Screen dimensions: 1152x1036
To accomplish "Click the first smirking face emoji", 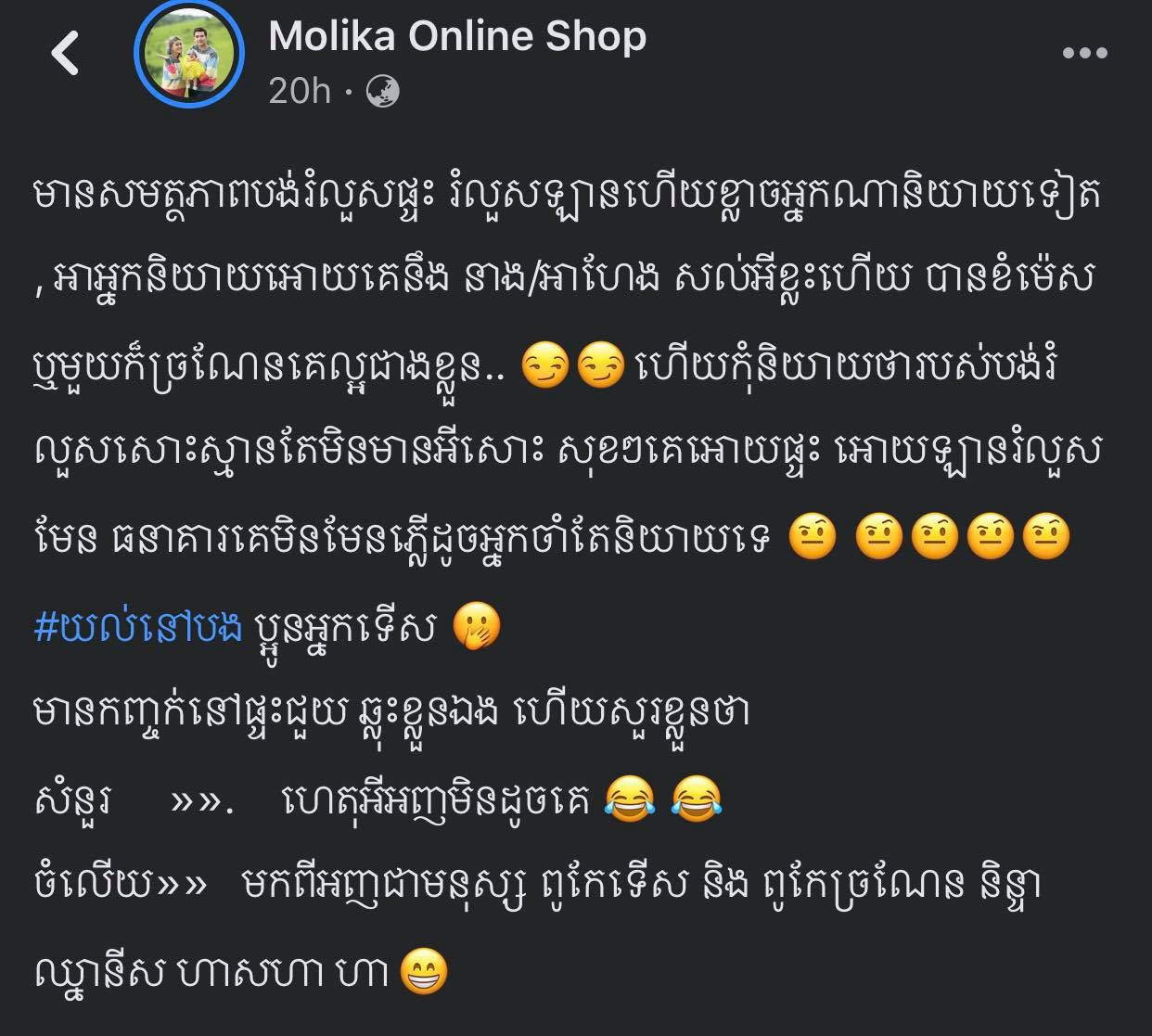I will click(546, 365).
